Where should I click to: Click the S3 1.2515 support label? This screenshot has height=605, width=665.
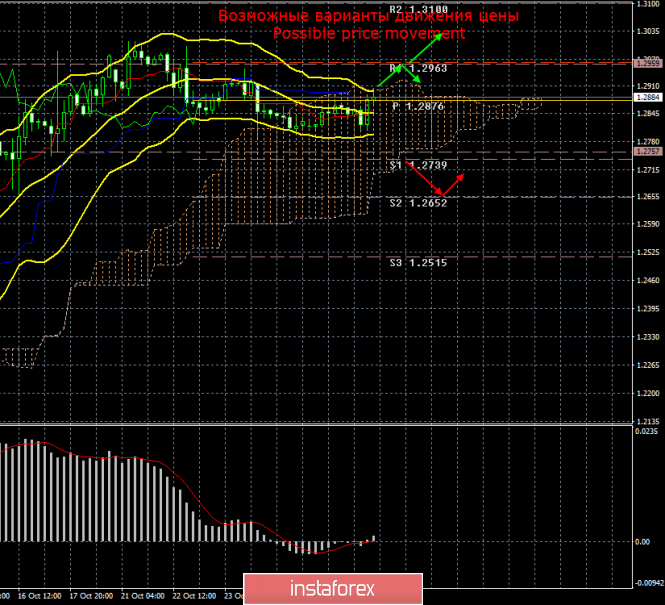419,263
